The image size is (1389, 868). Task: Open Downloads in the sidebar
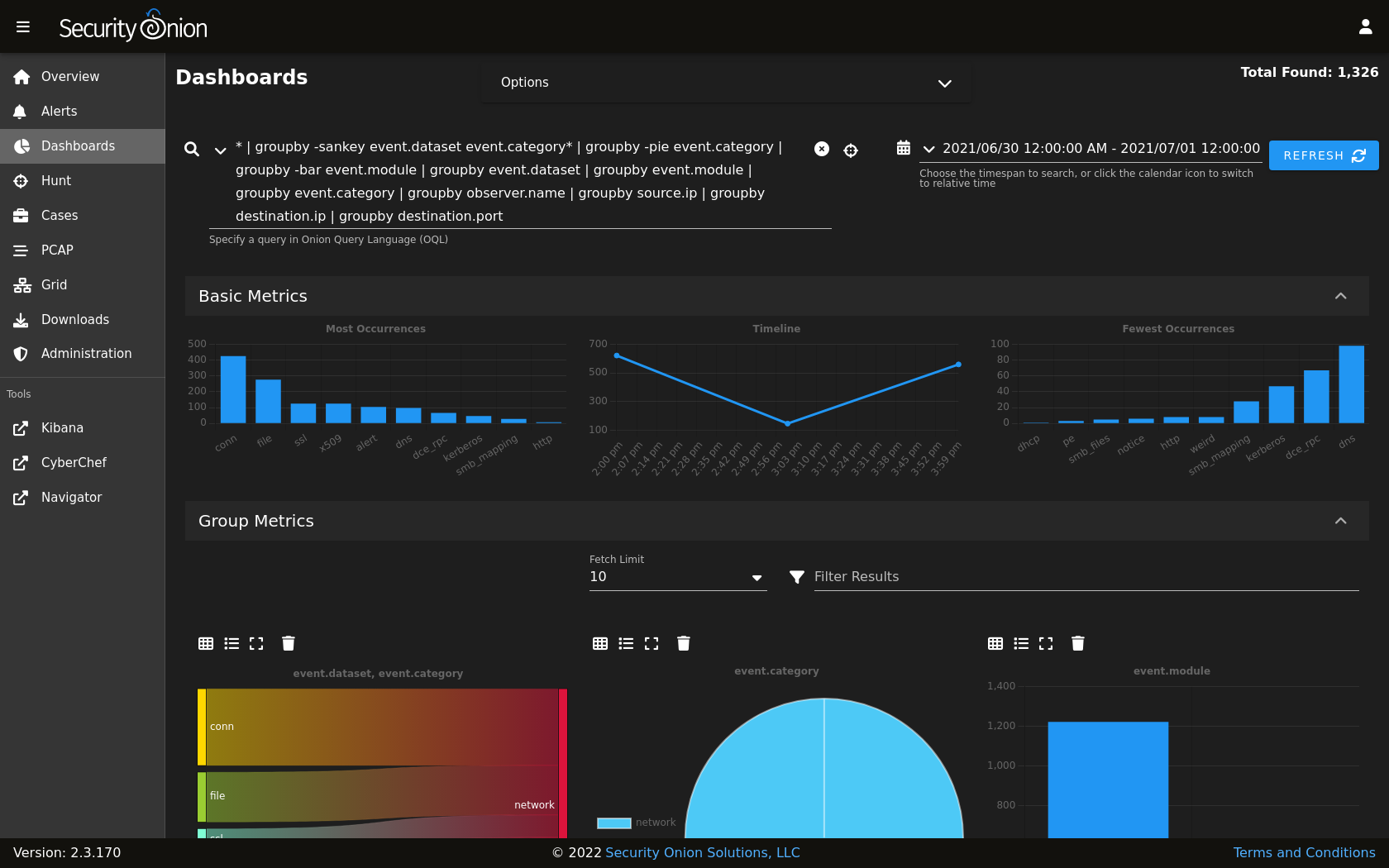pos(83,320)
